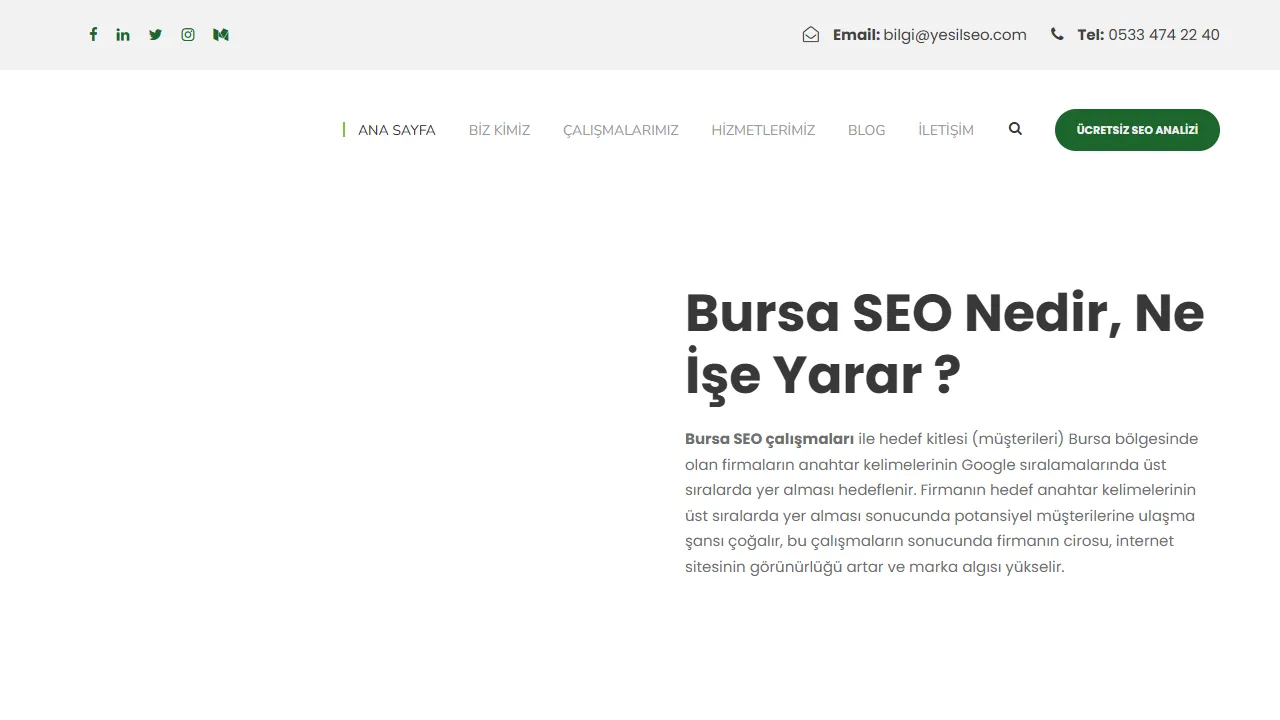1280x720 pixels.
Task: Click the green accent bar beside ANA SAYFA
Action: point(344,130)
